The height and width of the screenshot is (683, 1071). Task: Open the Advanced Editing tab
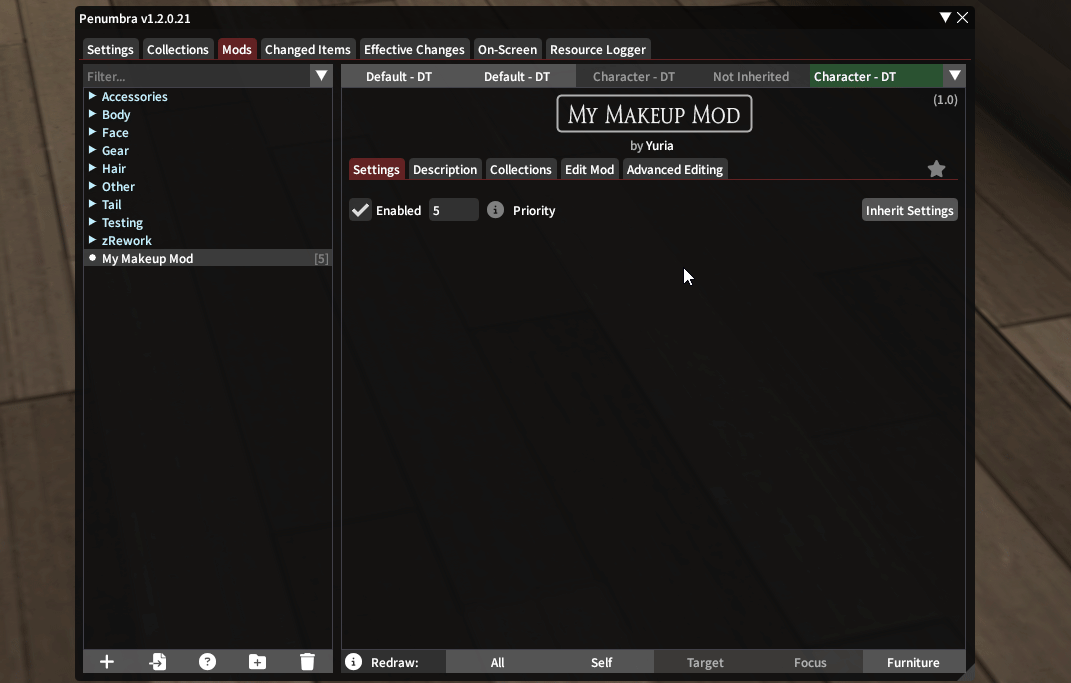pyautogui.click(x=674, y=169)
